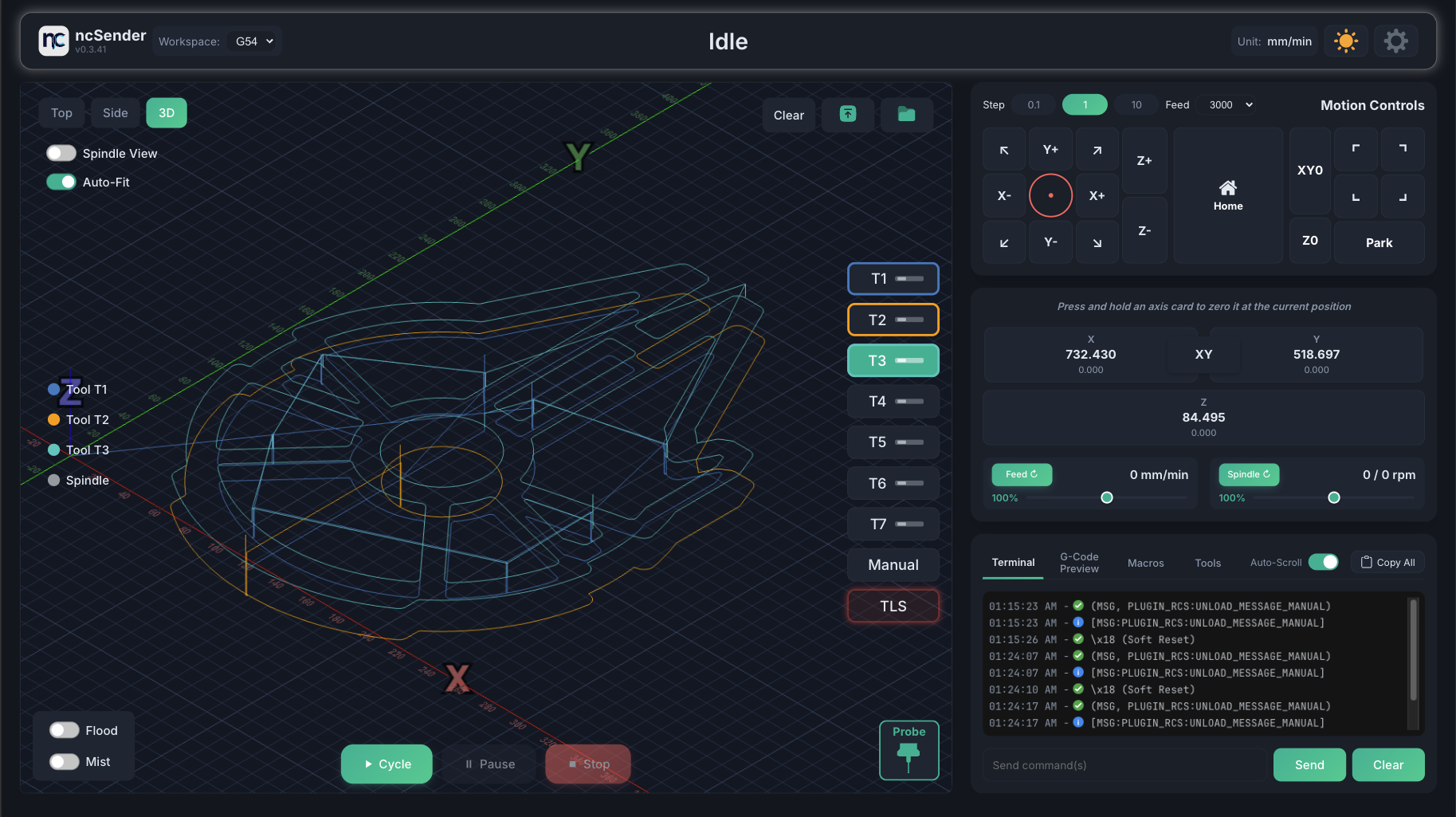The width and height of the screenshot is (1456, 817).
Task: Toggle Tool T2 visibility in legend
Action: pos(78,419)
